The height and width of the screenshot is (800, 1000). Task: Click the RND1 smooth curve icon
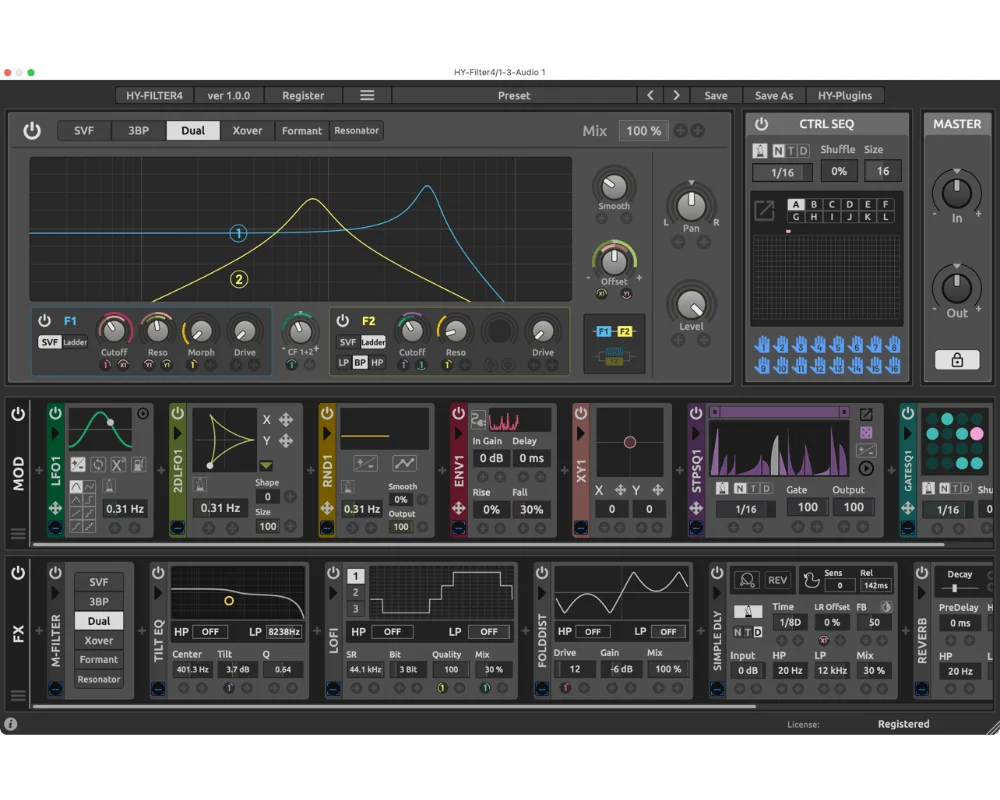(x=404, y=463)
